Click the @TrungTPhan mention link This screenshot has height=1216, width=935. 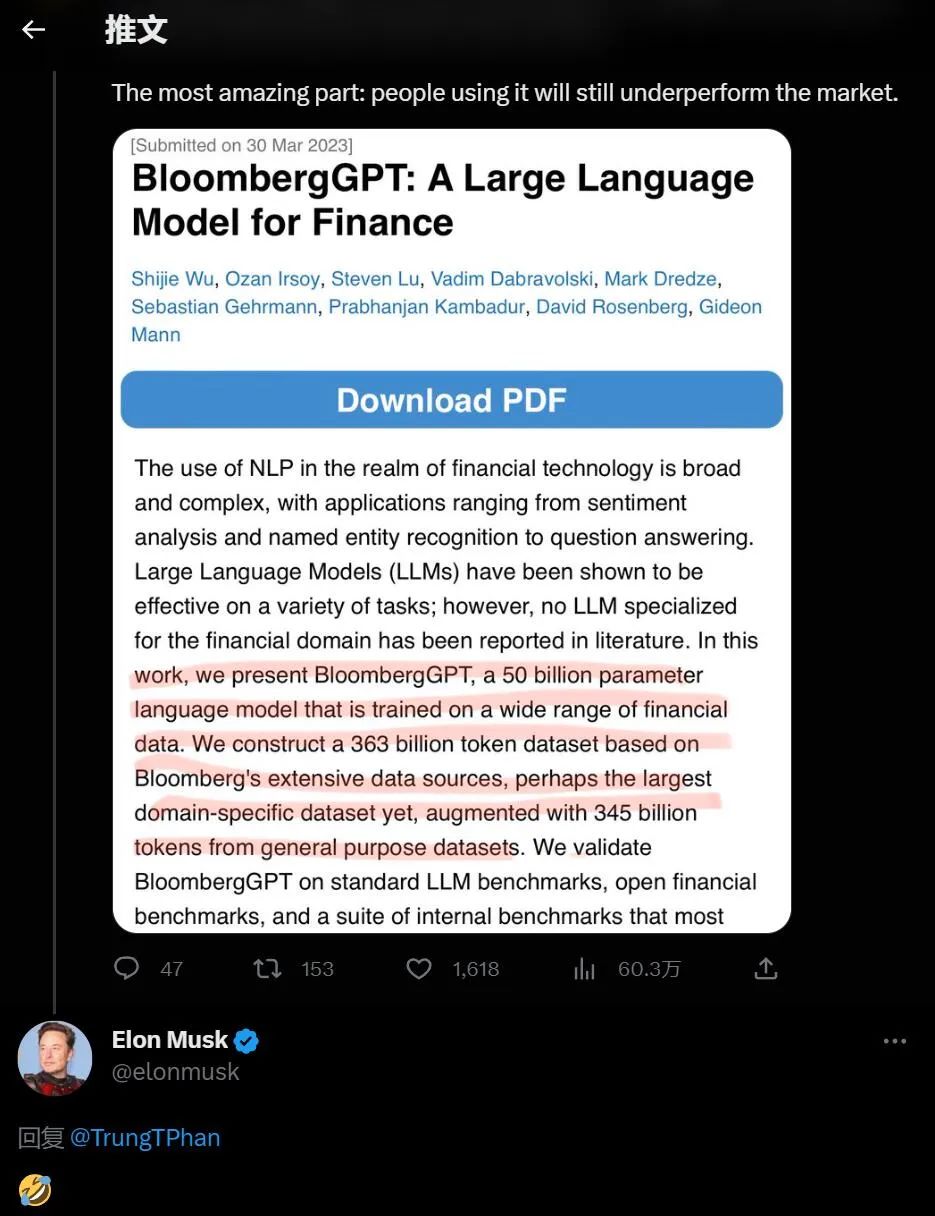click(x=145, y=1138)
